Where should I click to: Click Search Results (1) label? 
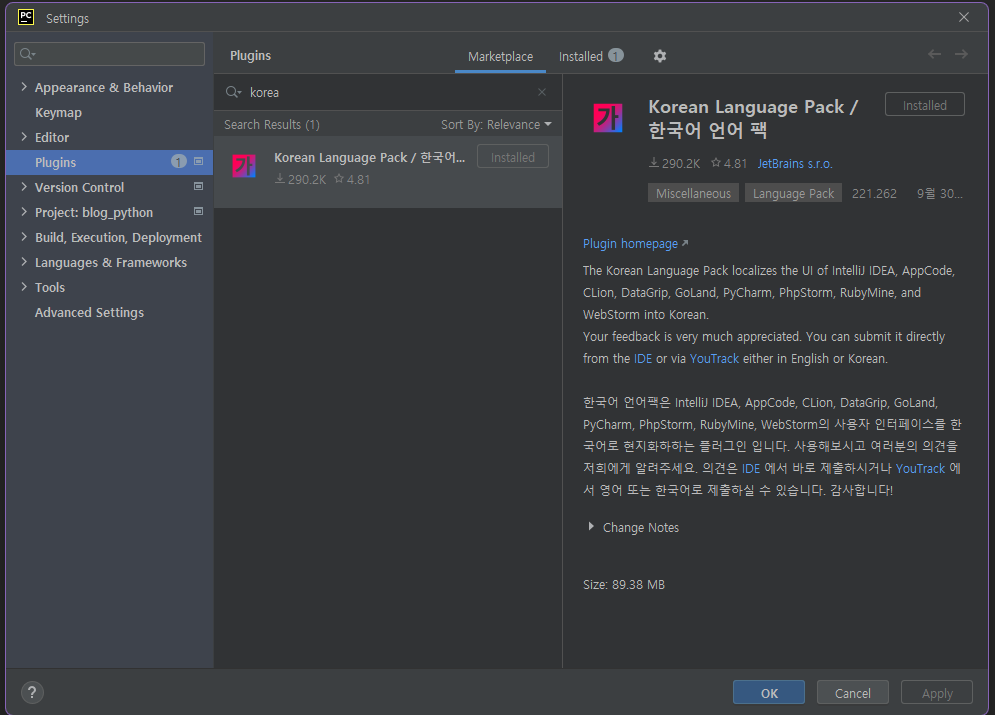[x=272, y=124]
